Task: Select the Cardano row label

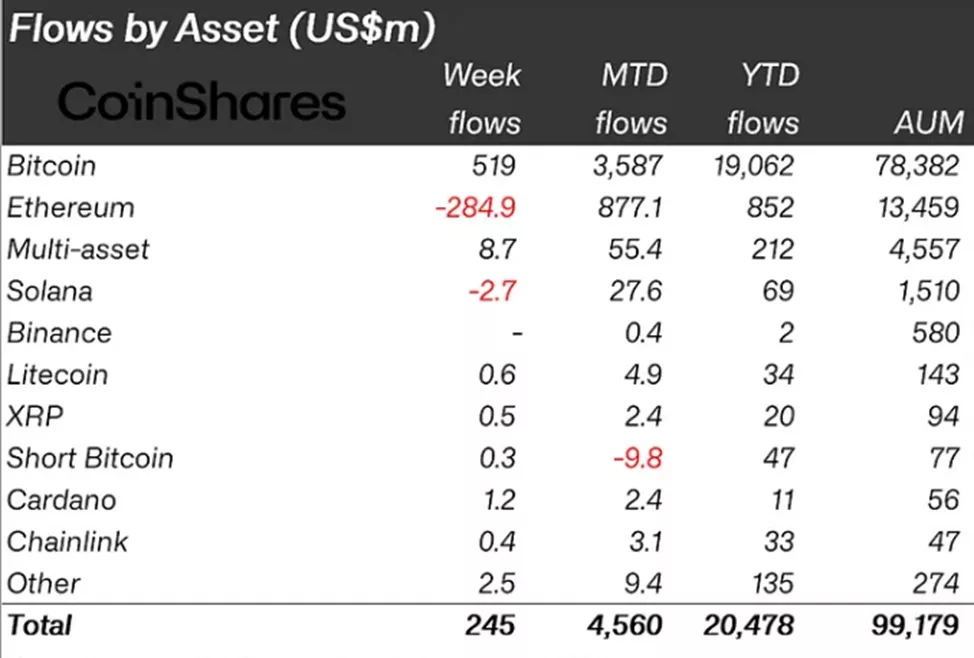Action: coord(61,500)
